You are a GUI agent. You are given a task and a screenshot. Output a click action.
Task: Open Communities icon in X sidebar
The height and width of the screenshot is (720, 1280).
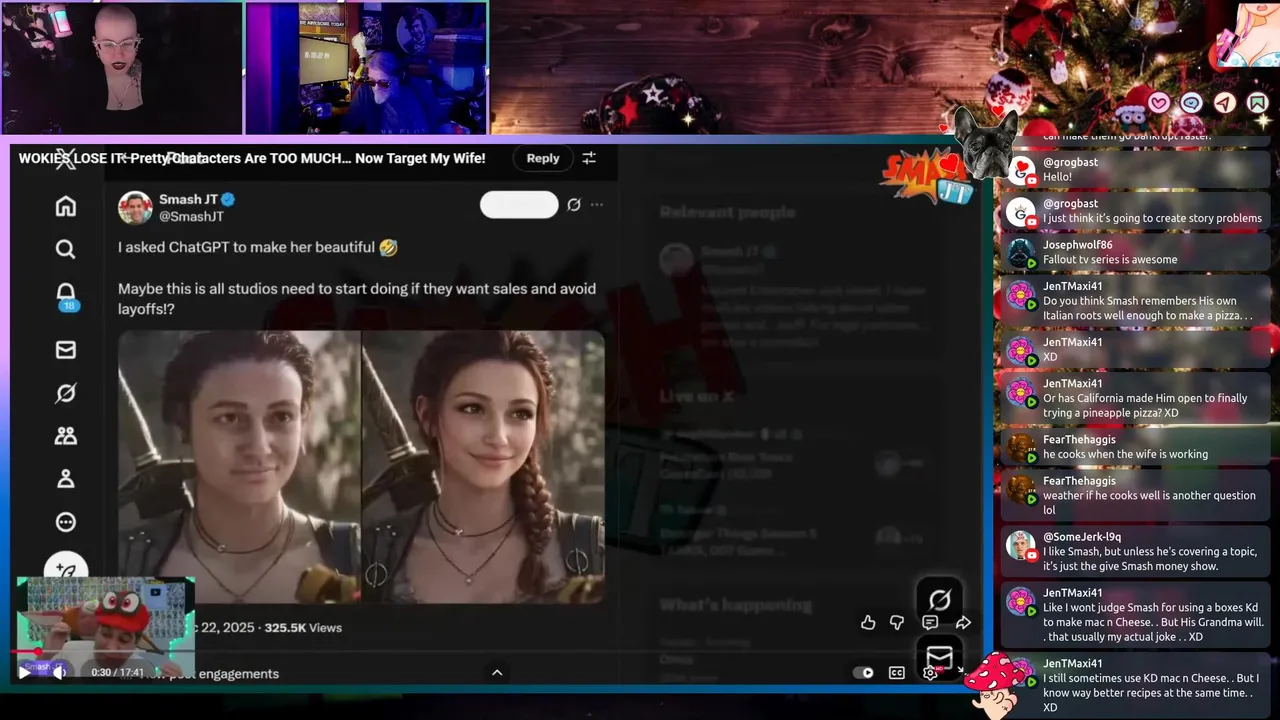click(65, 435)
